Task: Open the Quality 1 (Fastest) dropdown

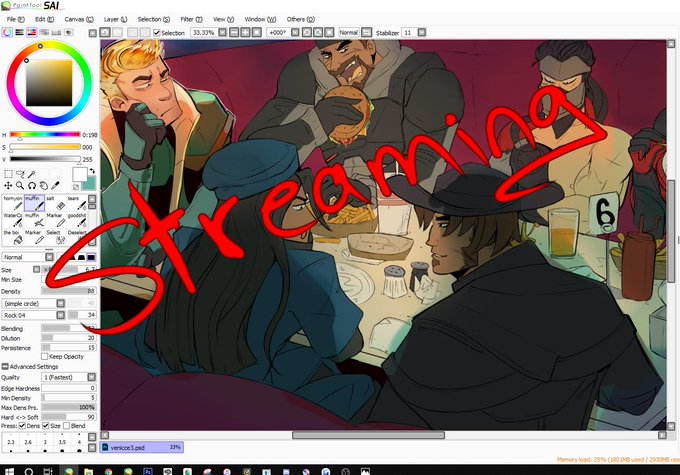Action: click(x=92, y=377)
